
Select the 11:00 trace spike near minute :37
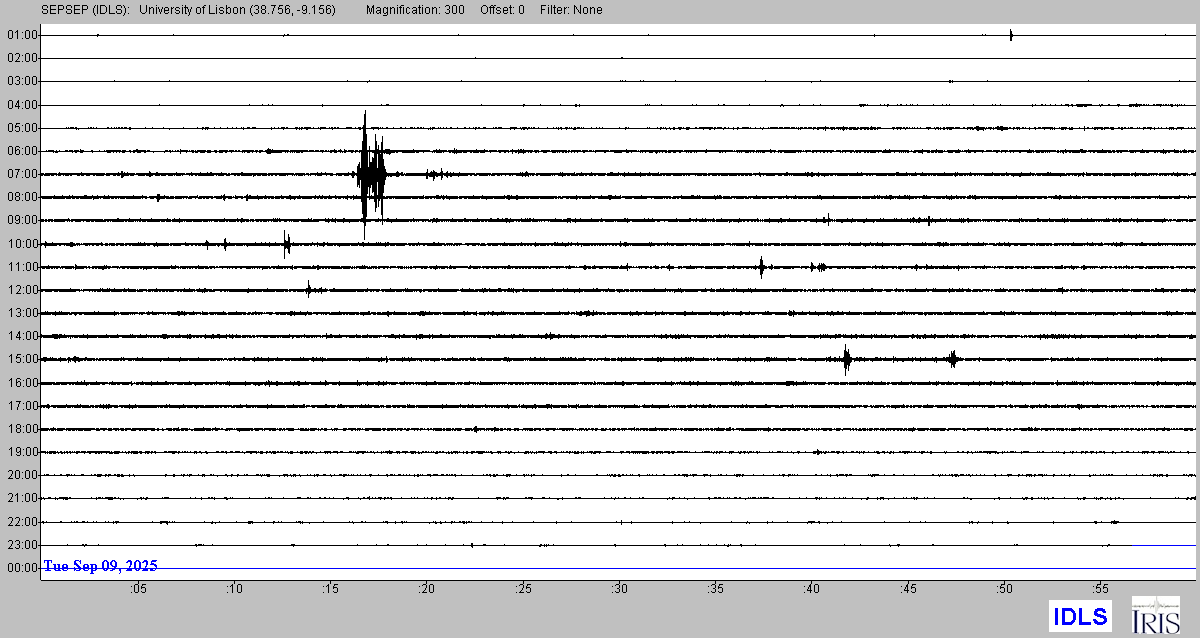(762, 266)
